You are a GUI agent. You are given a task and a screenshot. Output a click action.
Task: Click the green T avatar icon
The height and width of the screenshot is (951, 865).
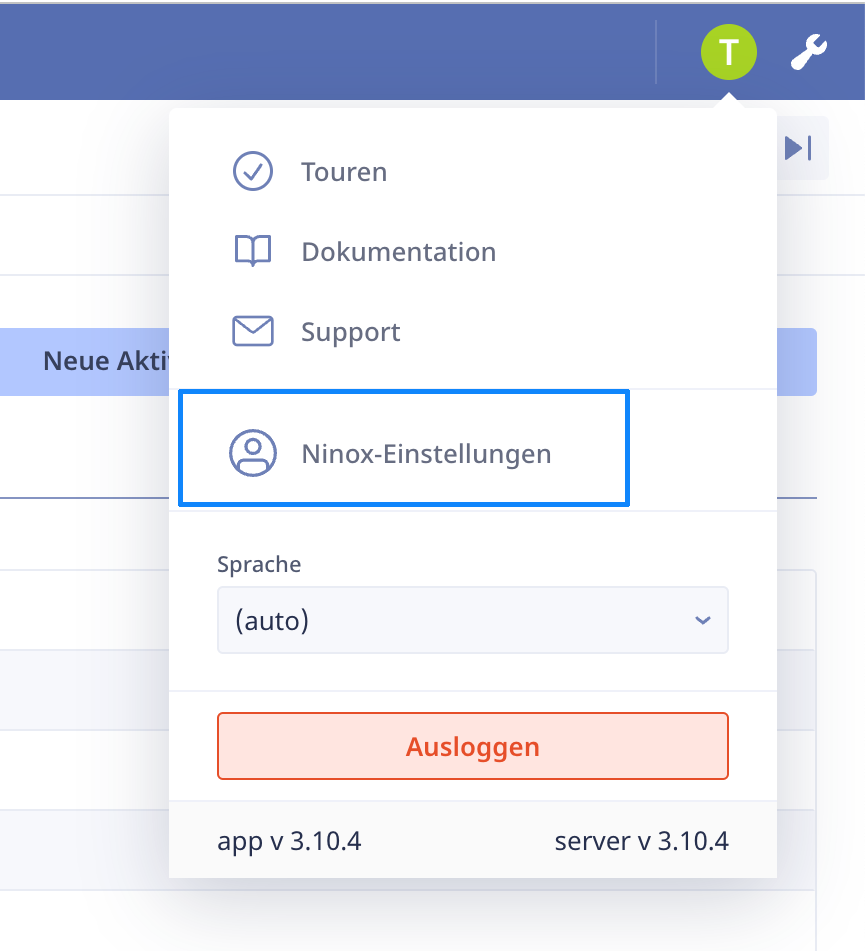(729, 51)
